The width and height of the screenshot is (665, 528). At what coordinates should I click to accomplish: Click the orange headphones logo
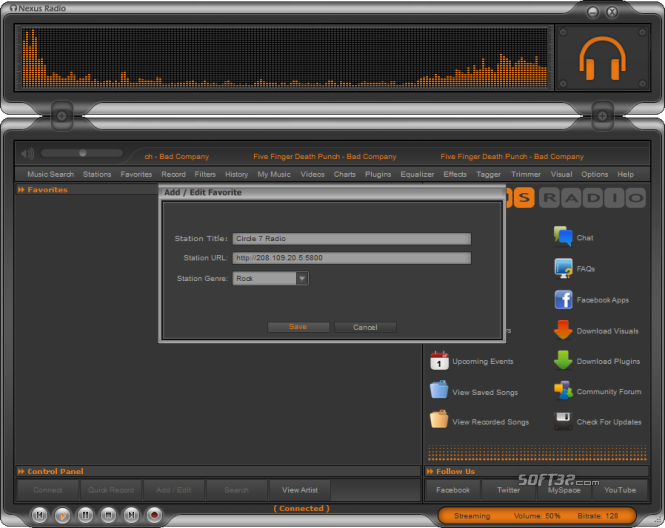point(603,58)
